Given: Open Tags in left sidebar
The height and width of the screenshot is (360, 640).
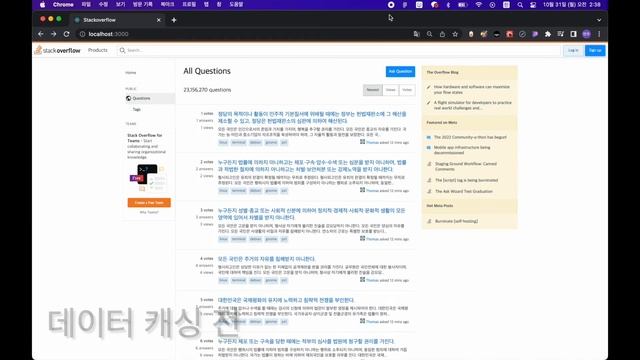Looking at the screenshot, I should pos(136,109).
